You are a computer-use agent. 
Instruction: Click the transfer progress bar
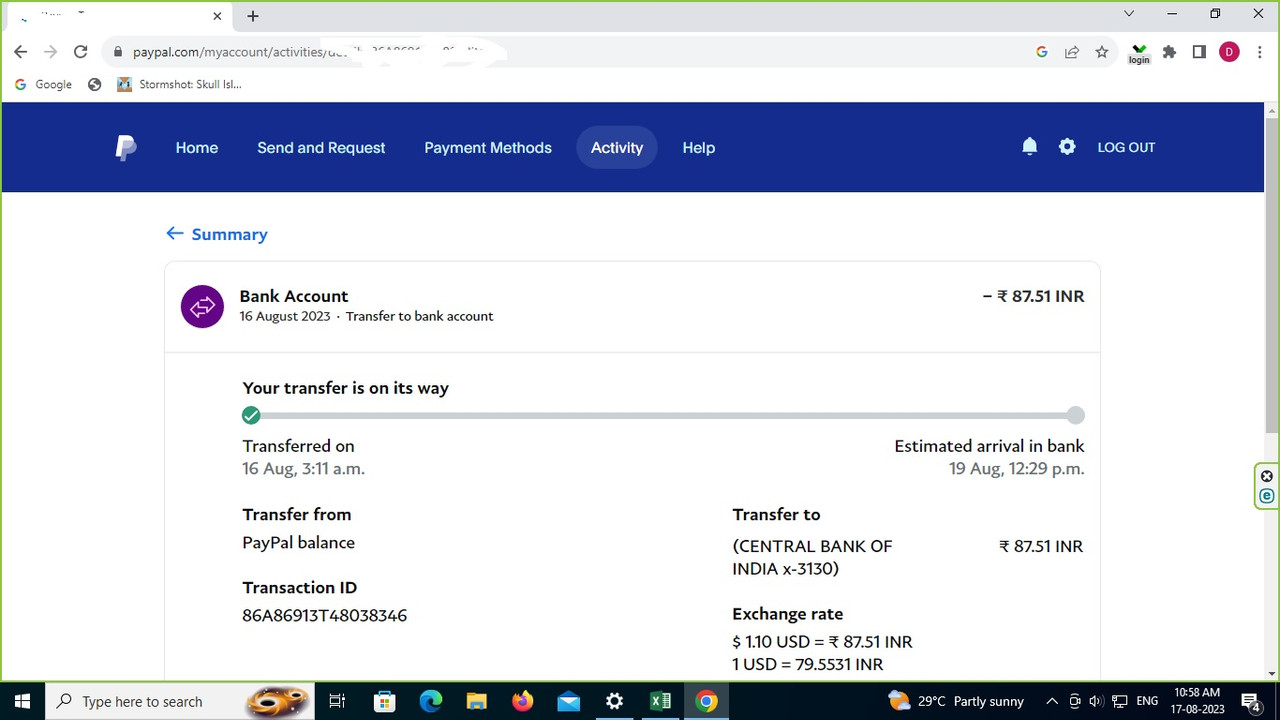click(x=663, y=415)
